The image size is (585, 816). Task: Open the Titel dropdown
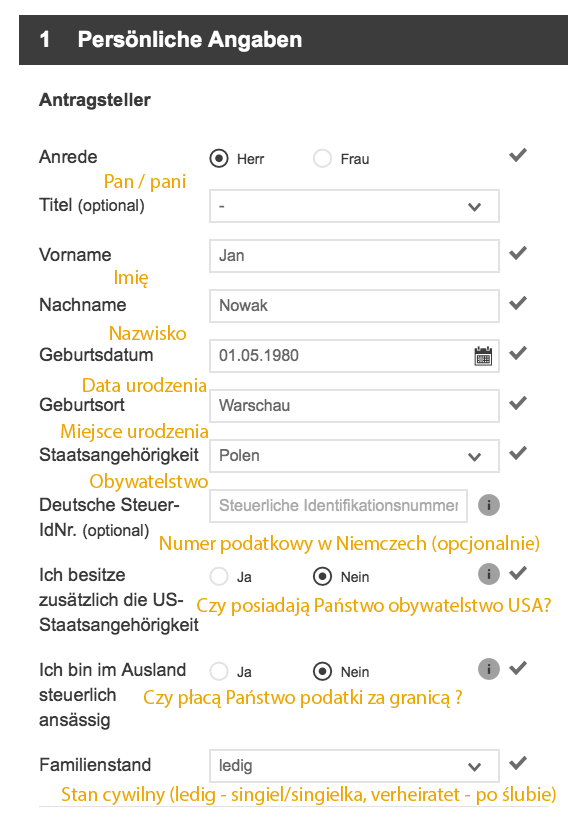(x=354, y=206)
